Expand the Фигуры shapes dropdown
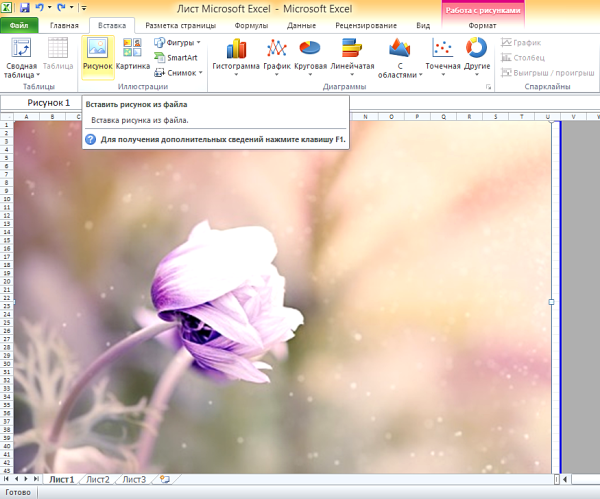The width and height of the screenshot is (600, 499). (177, 43)
